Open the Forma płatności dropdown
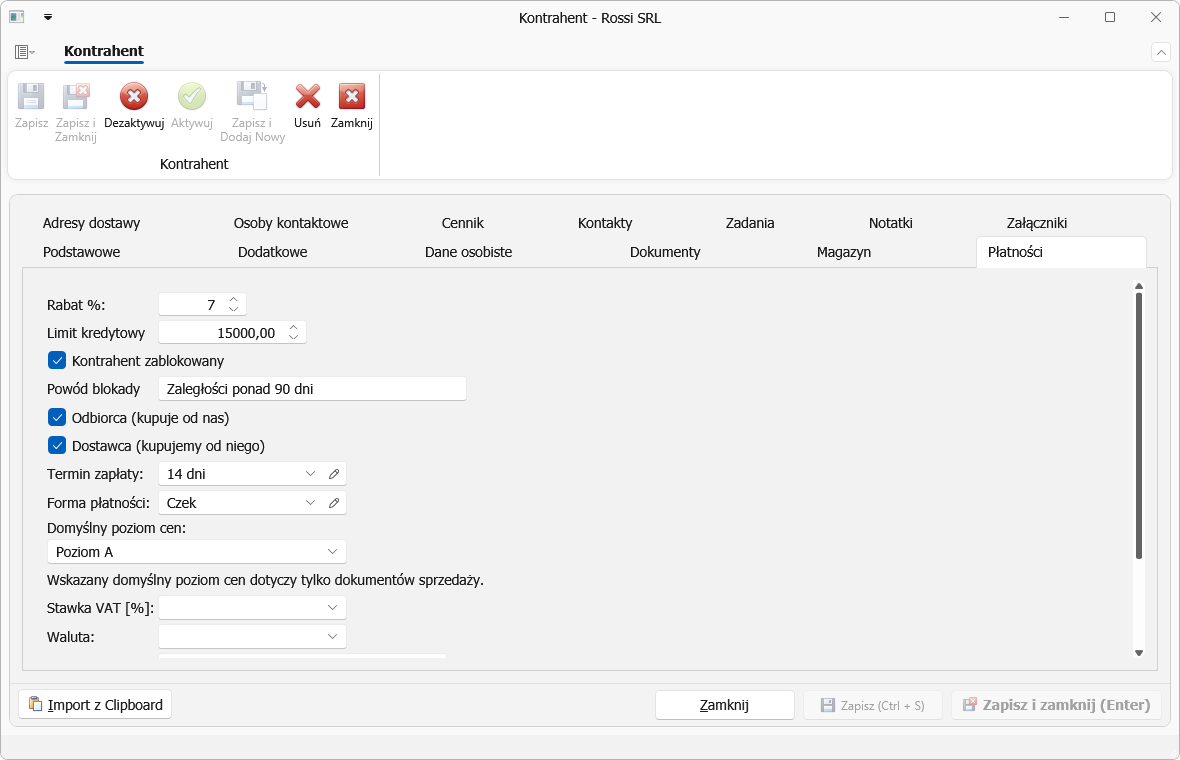 (310, 503)
